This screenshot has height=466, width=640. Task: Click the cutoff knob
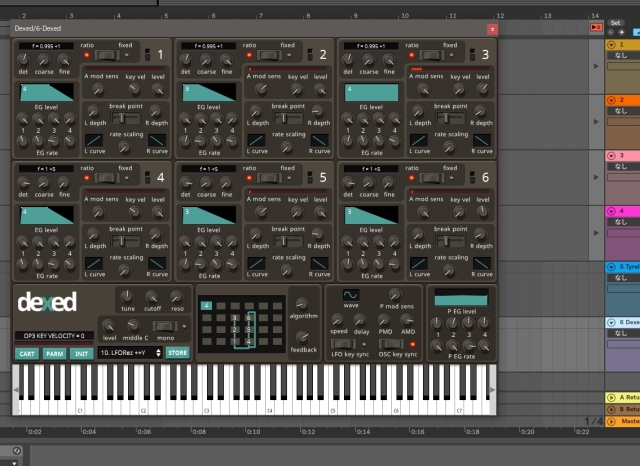coord(152,297)
